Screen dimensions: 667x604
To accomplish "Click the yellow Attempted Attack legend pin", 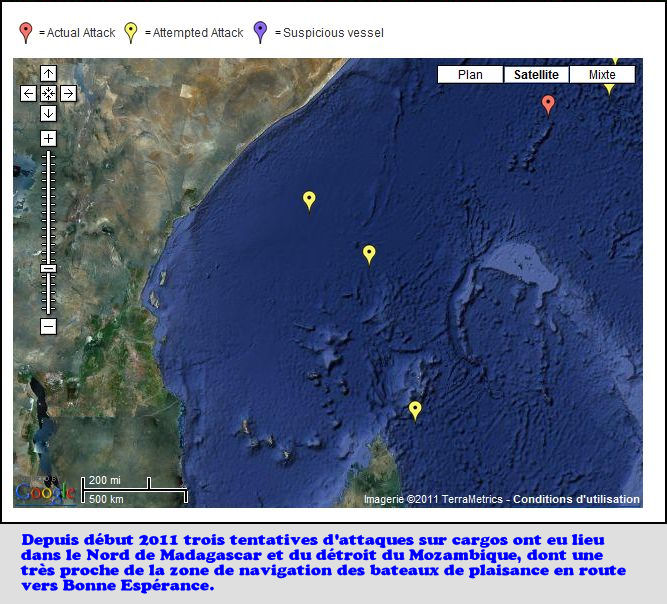I will (x=131, y=33).
